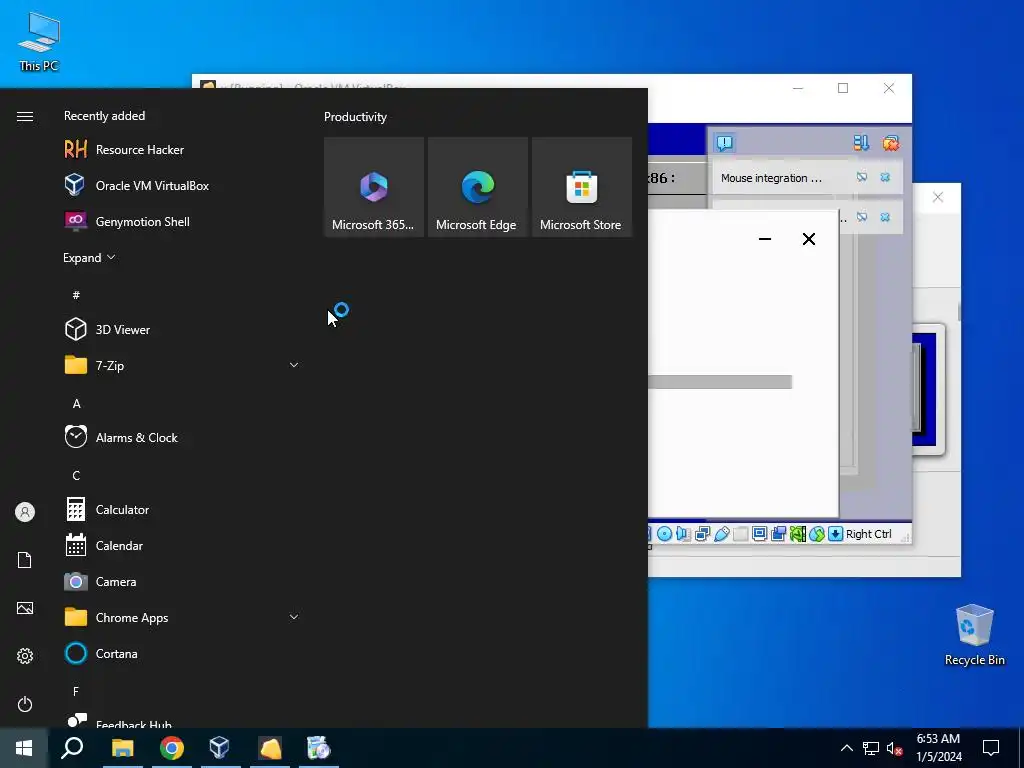1024x768 pixels.
Task: Click the letter F group header
Action: pyautogui.click(x=76, y=691)
